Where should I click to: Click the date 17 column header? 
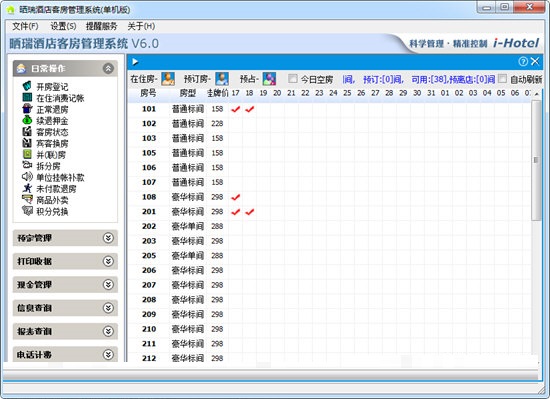click(235, 93)
